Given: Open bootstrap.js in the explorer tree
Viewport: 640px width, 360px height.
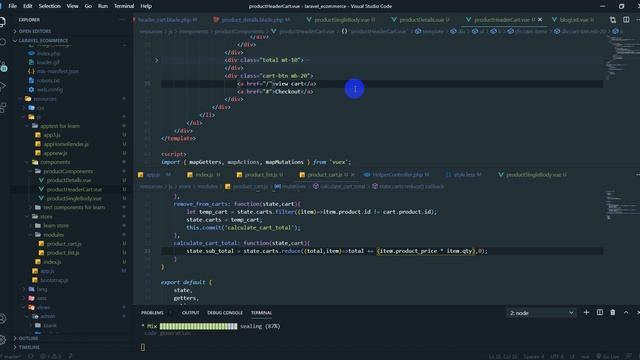Looking at the screenshot, I should [54, 280].
